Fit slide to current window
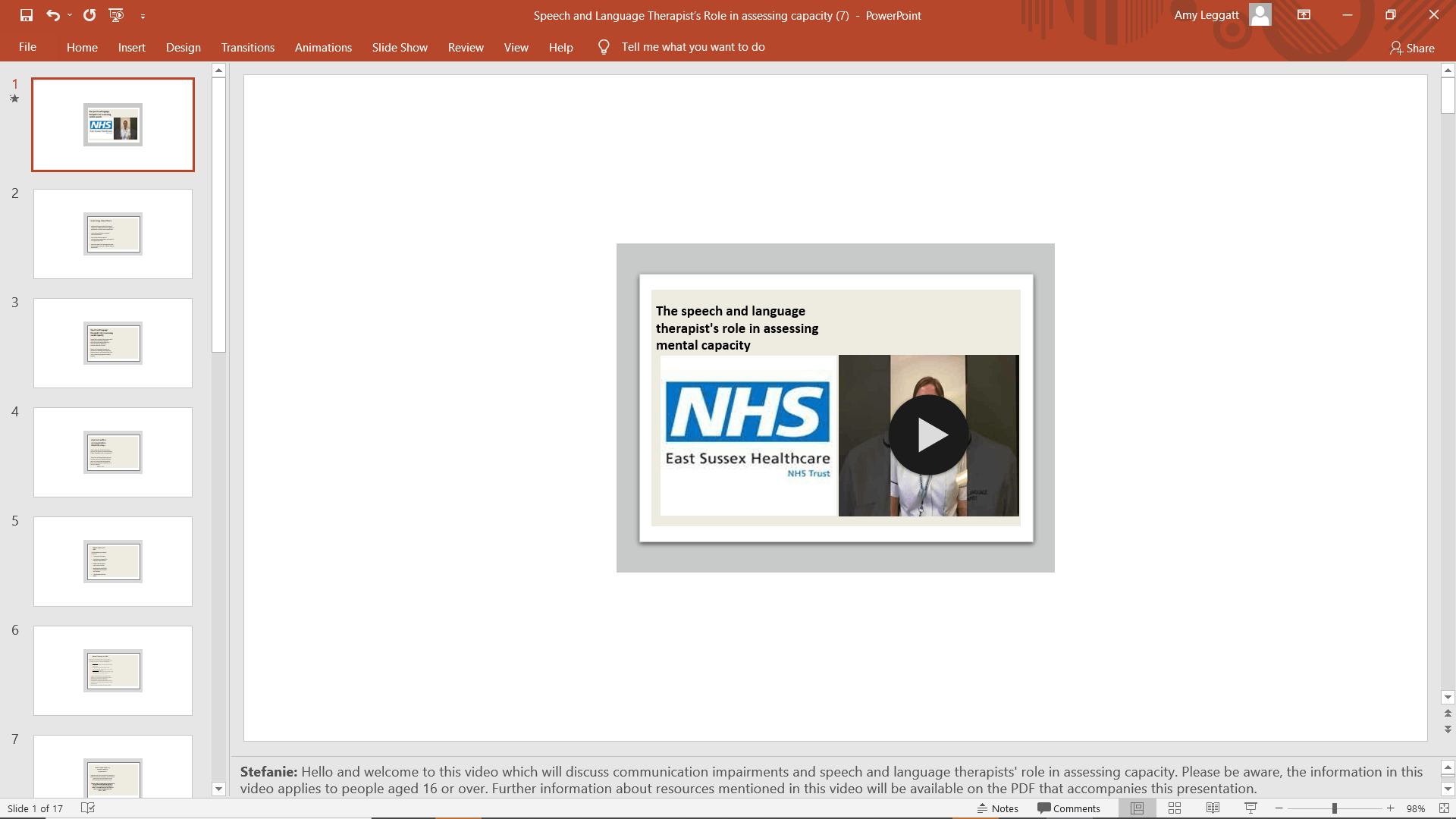Image resolution: width=1456 pixels, height=819 pixels. [1444, 808]
